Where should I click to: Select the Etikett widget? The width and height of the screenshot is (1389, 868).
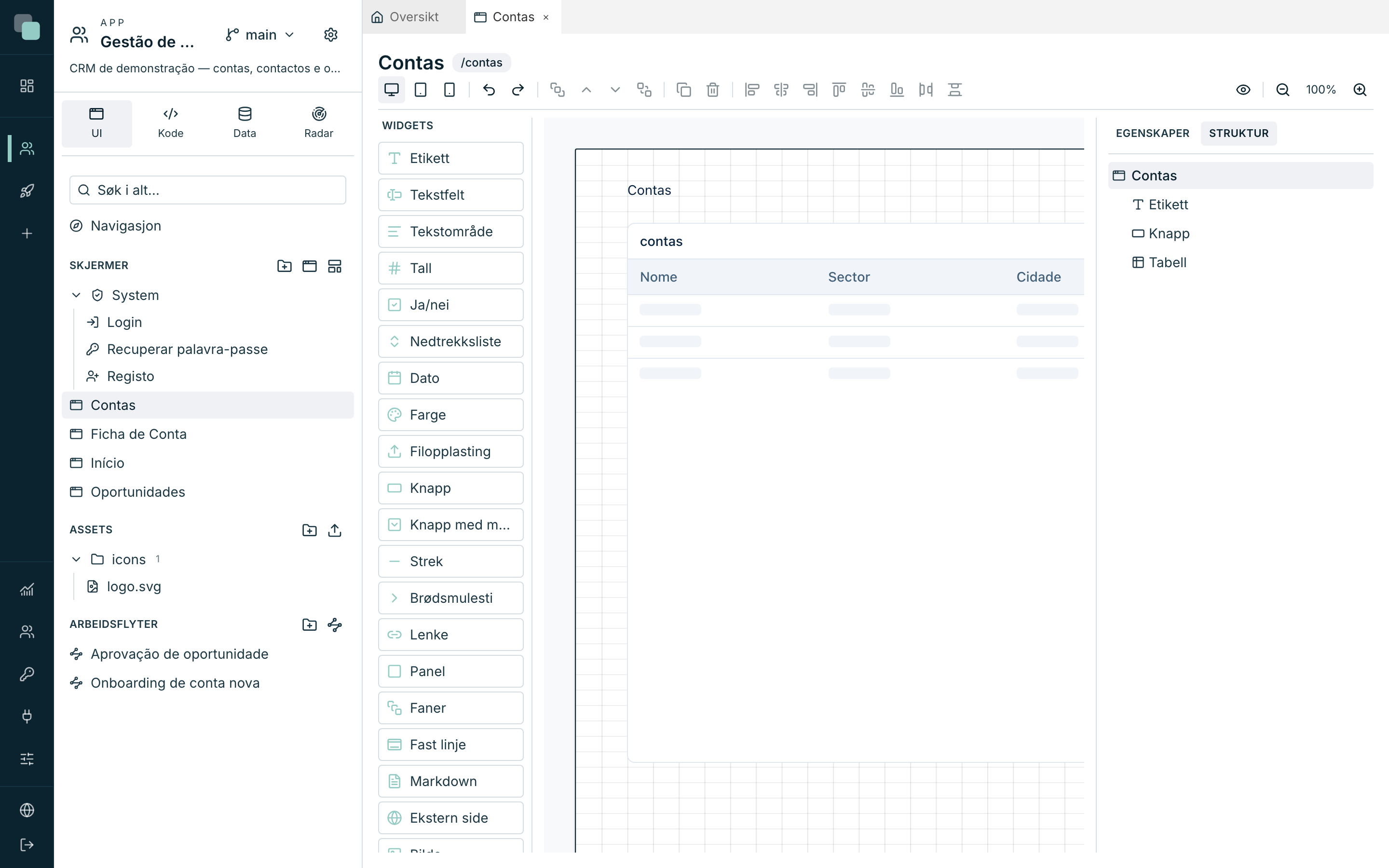coord(450,159)
